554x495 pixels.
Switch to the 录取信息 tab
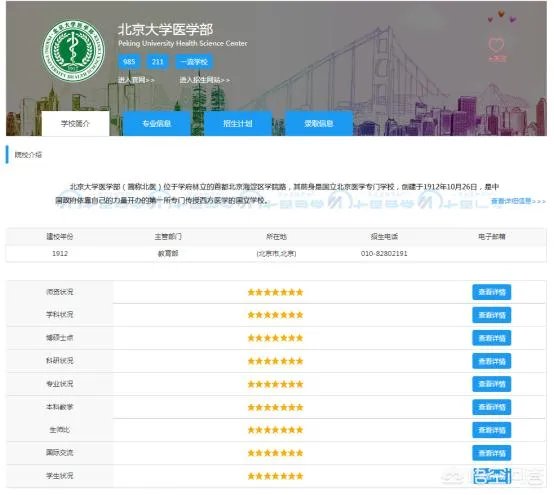coord(319,123)
